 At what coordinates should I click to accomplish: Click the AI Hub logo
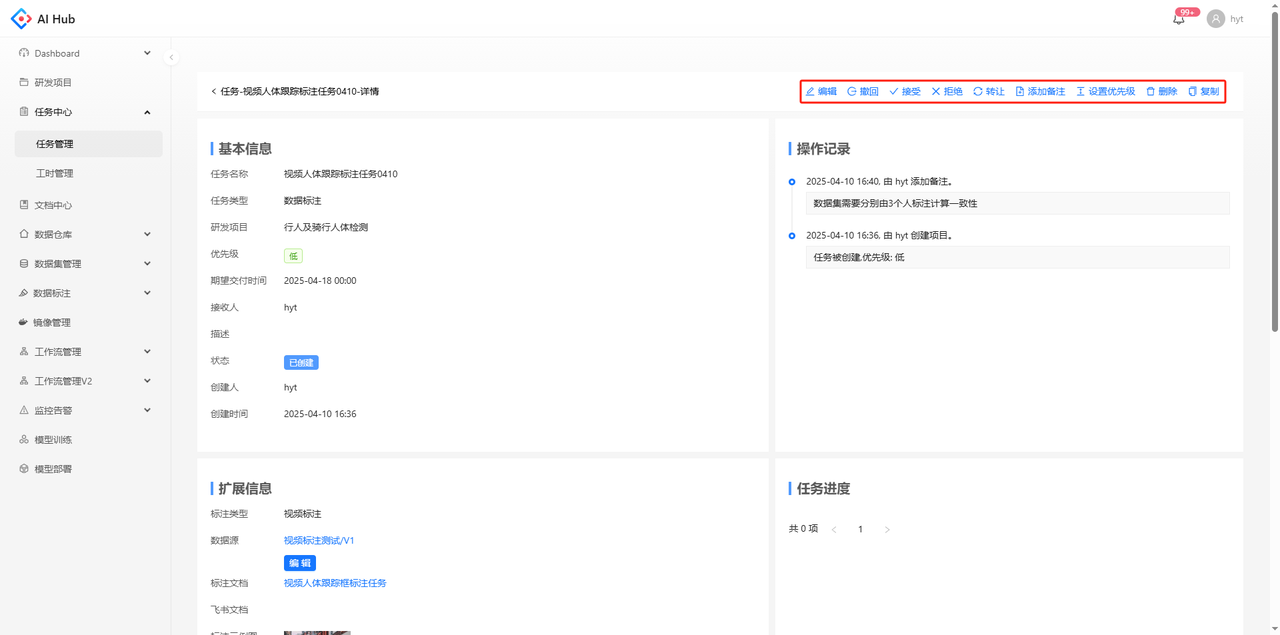42,19
